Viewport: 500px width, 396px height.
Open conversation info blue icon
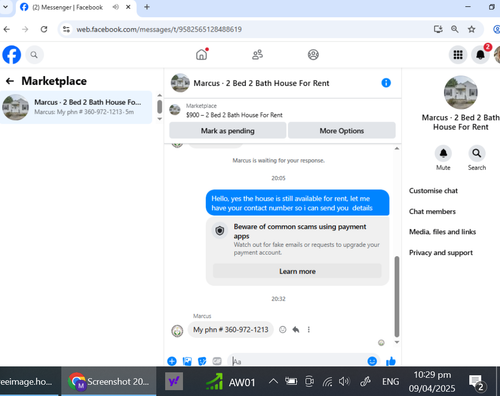pos(386,83)
